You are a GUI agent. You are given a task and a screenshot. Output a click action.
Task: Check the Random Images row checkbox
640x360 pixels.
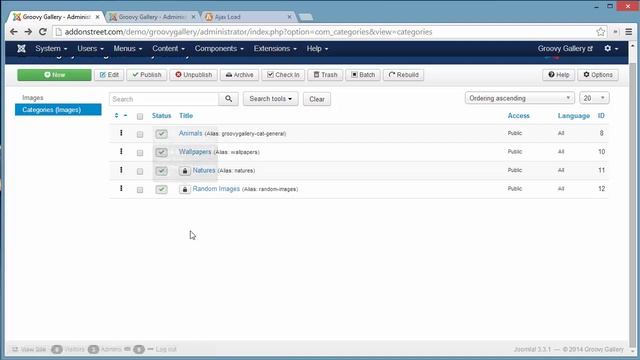pos(140,190)
